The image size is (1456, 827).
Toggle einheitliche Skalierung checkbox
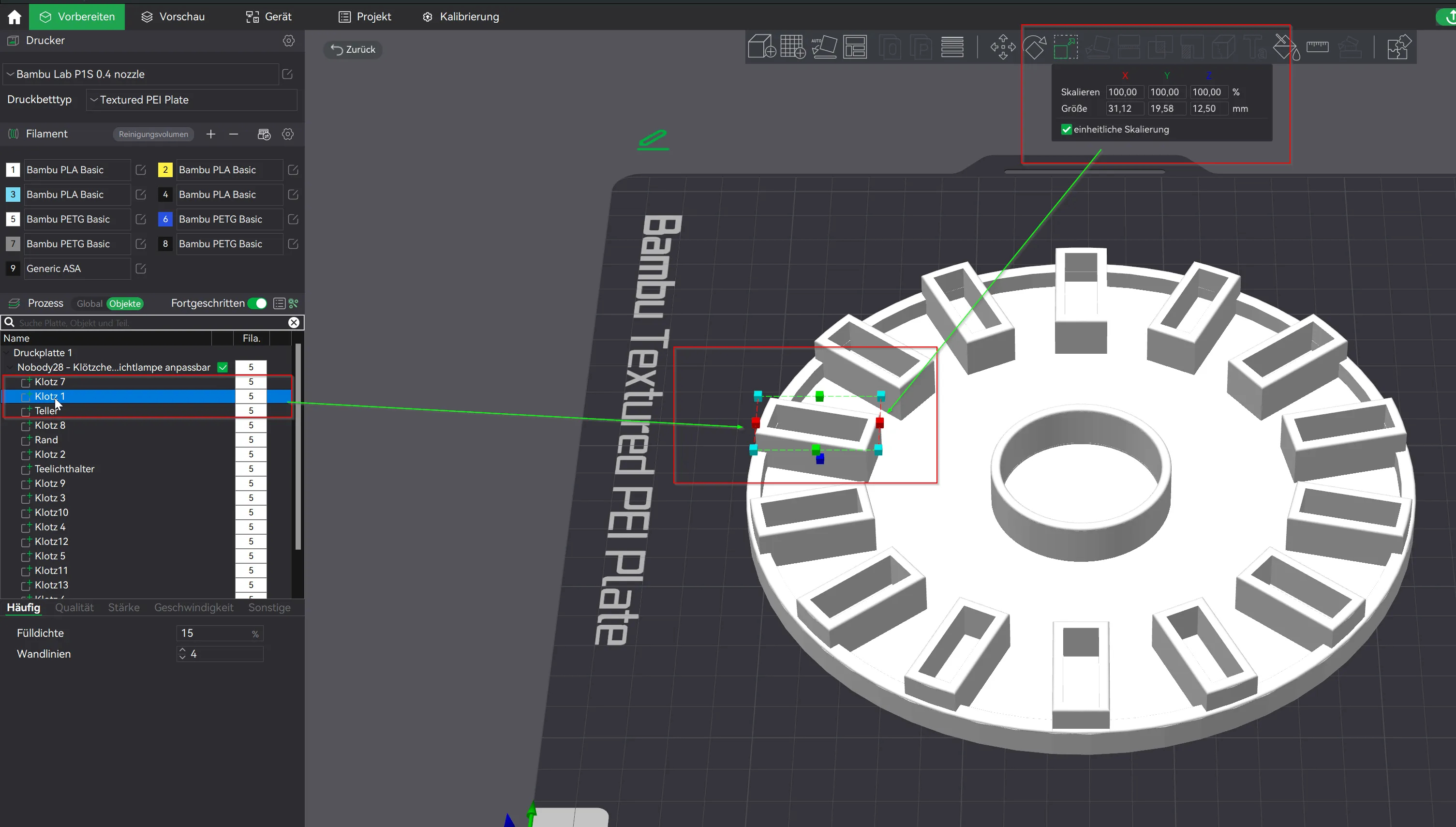[x=1067, y=130]
